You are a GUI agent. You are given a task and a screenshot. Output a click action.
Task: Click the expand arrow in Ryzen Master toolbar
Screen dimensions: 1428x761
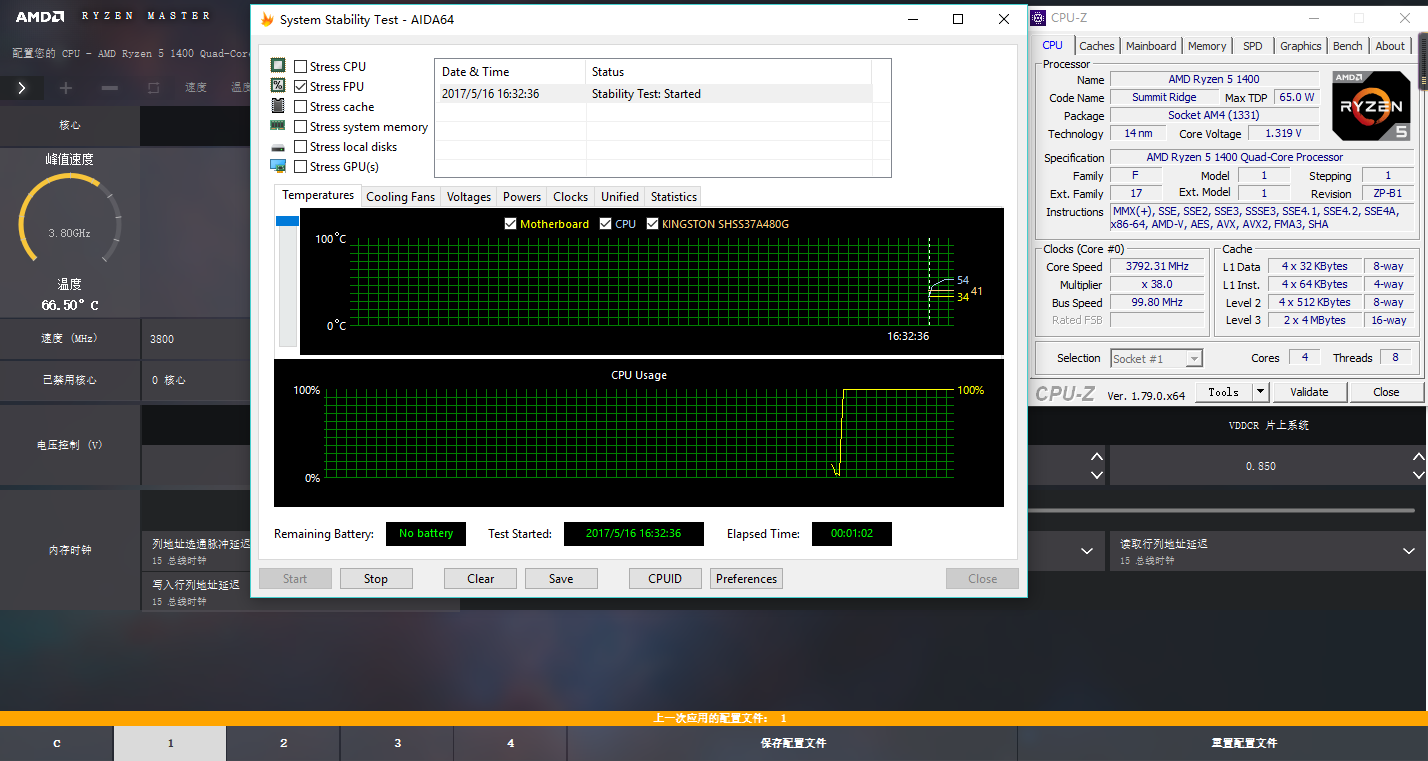tap(22, 88)
